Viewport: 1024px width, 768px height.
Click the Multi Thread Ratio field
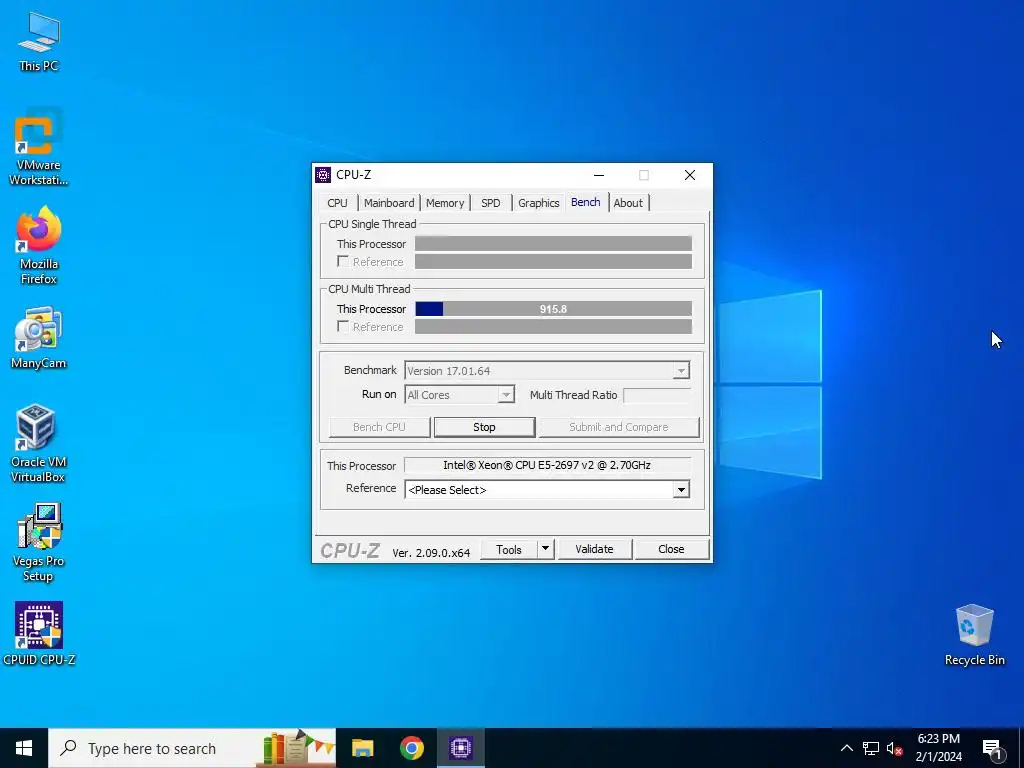point(657,395)
